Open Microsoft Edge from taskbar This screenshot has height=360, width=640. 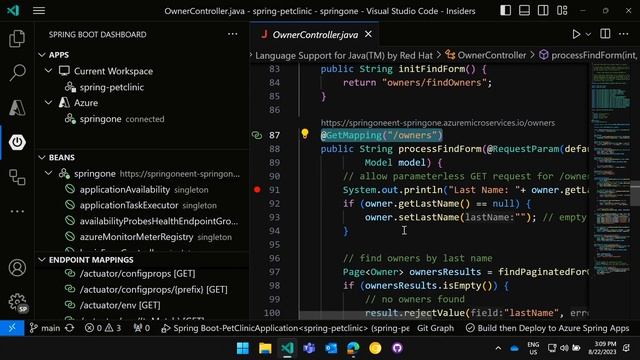(353, 348)
